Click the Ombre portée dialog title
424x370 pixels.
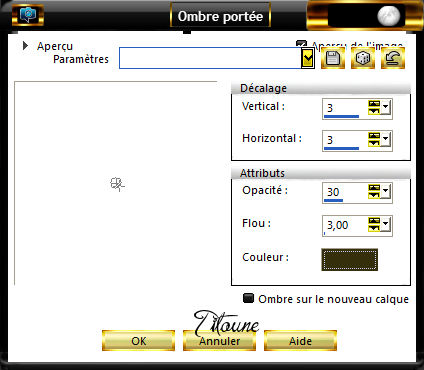[220, 16]
